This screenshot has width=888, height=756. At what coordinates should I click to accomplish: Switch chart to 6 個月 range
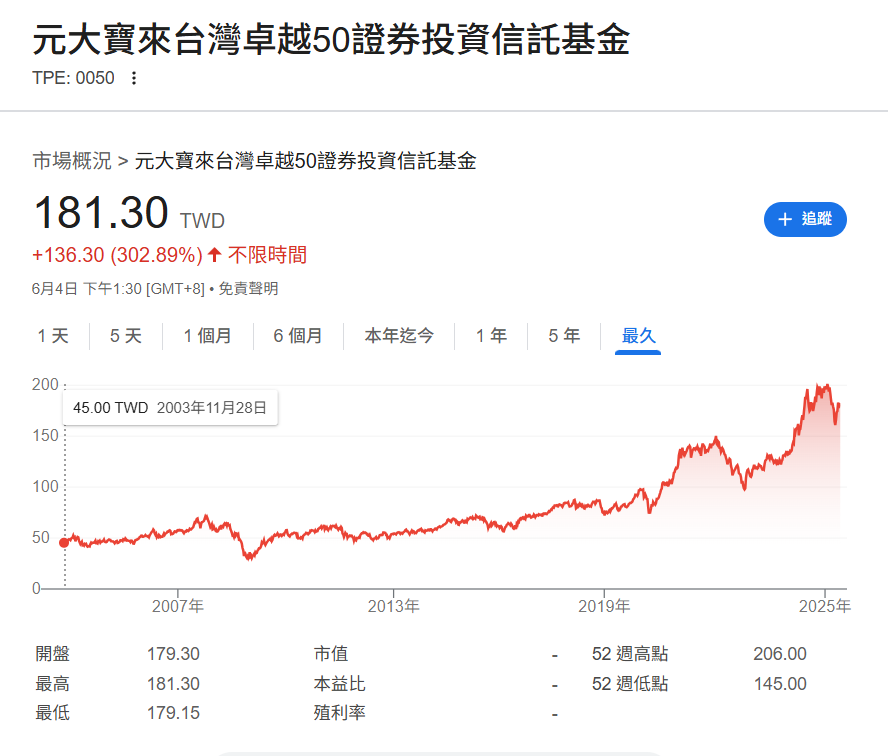(298, 336)
